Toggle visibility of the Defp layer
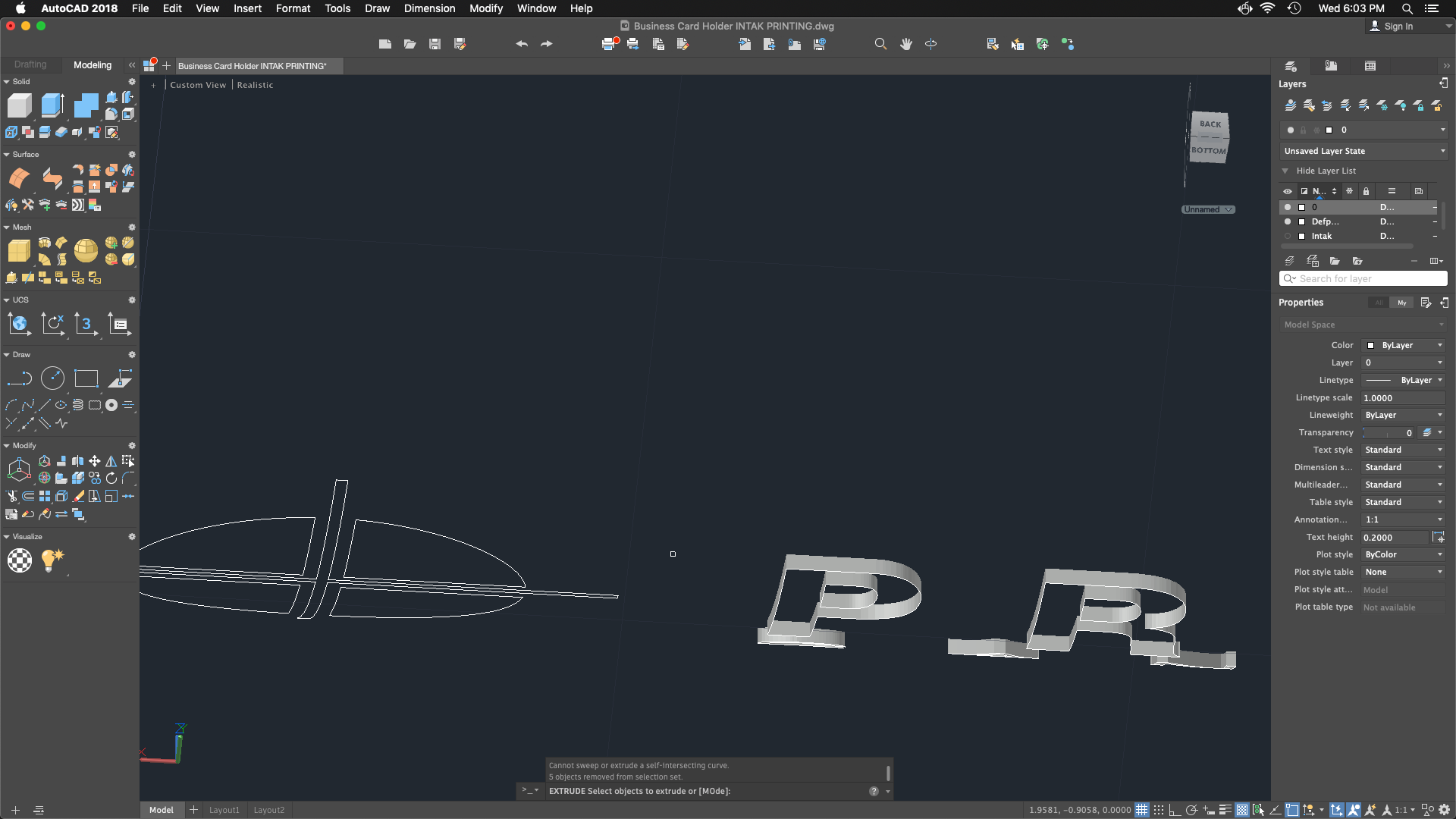 (x=1288, y=221)
